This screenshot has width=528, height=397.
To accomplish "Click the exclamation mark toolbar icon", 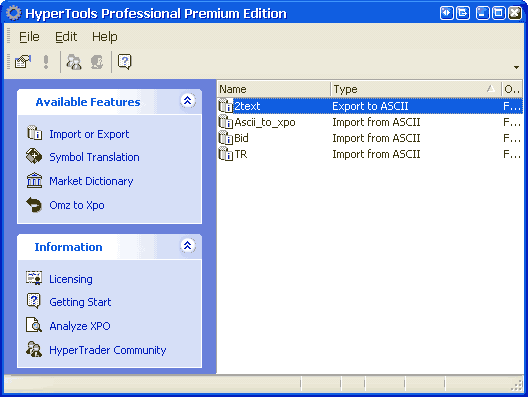I will (46, 62).
